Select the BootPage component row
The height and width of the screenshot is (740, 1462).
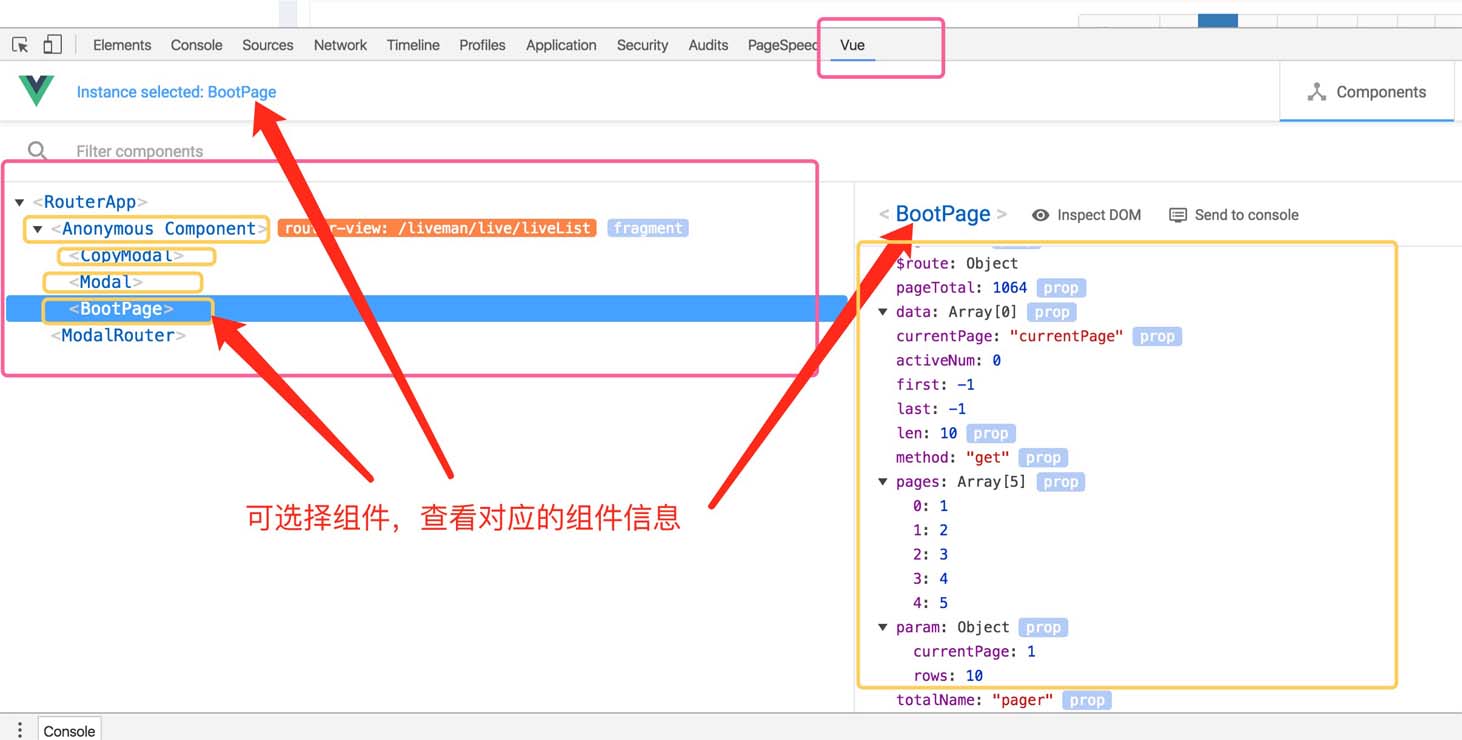coord(427,309)
